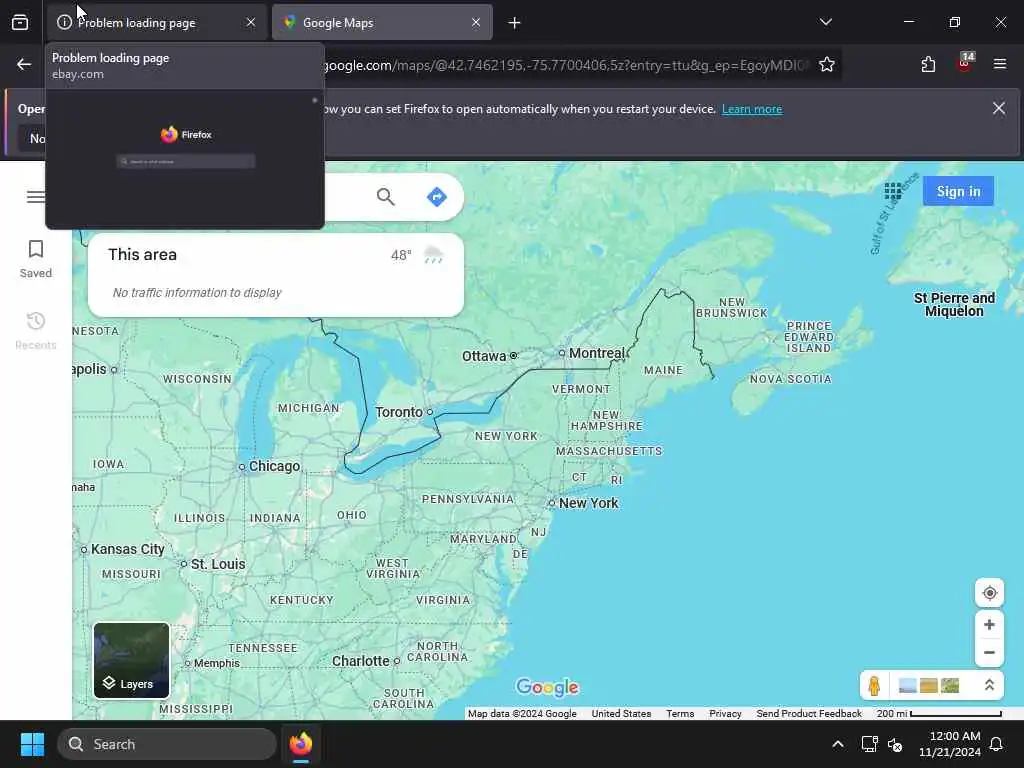Open the imagery thumbnails strip
This screenshot has width=1024, height=768.
click(929, 686)
